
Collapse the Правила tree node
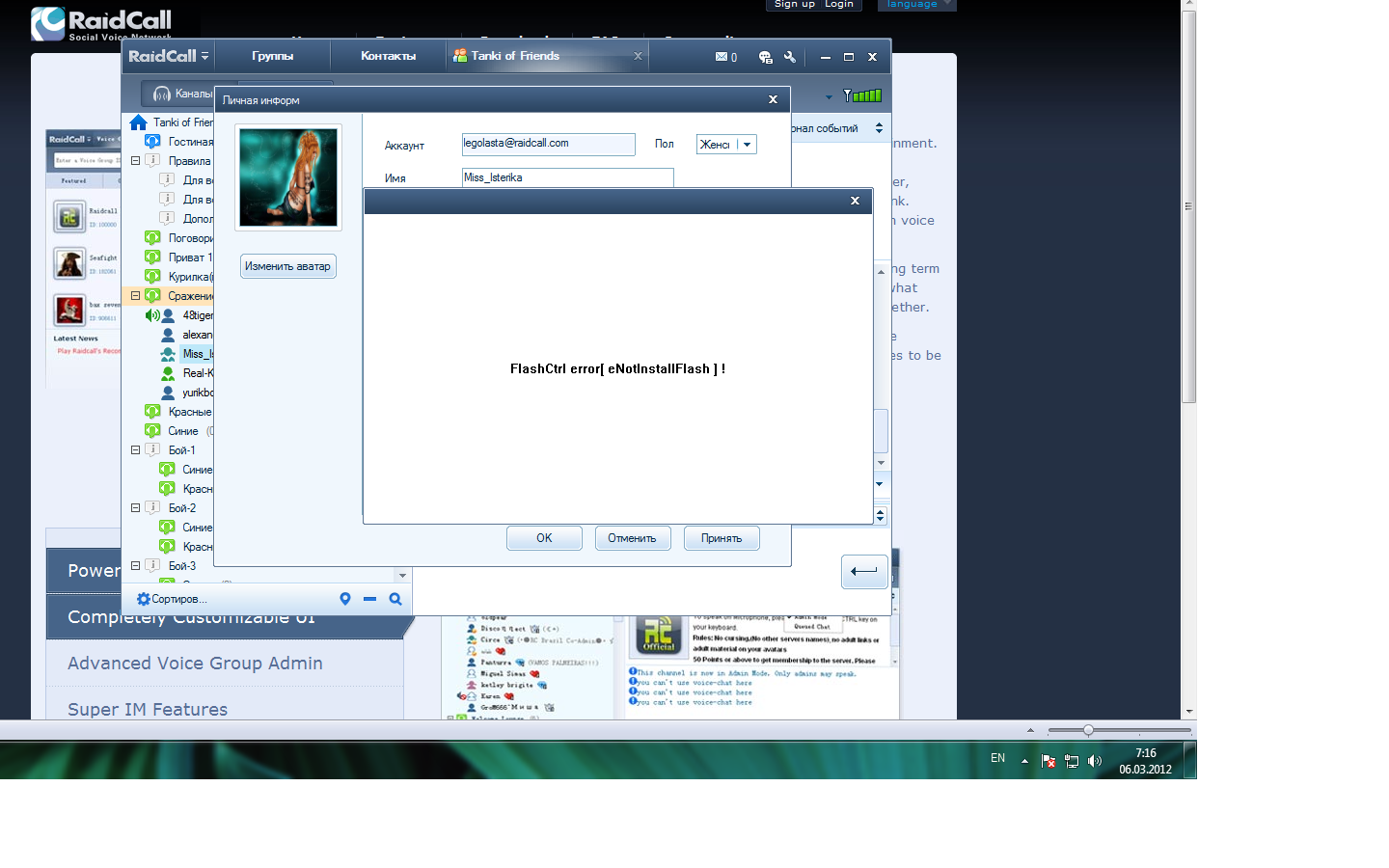click(136, 160)
